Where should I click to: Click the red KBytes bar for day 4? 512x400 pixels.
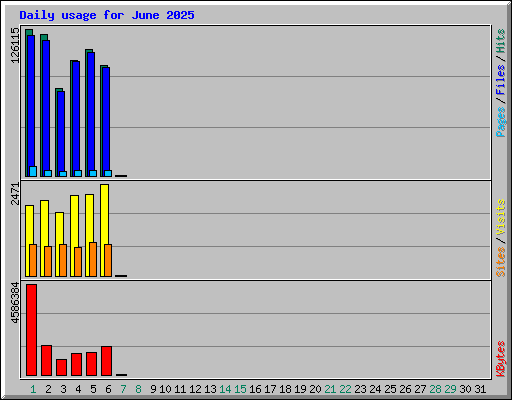pos(77,365)
